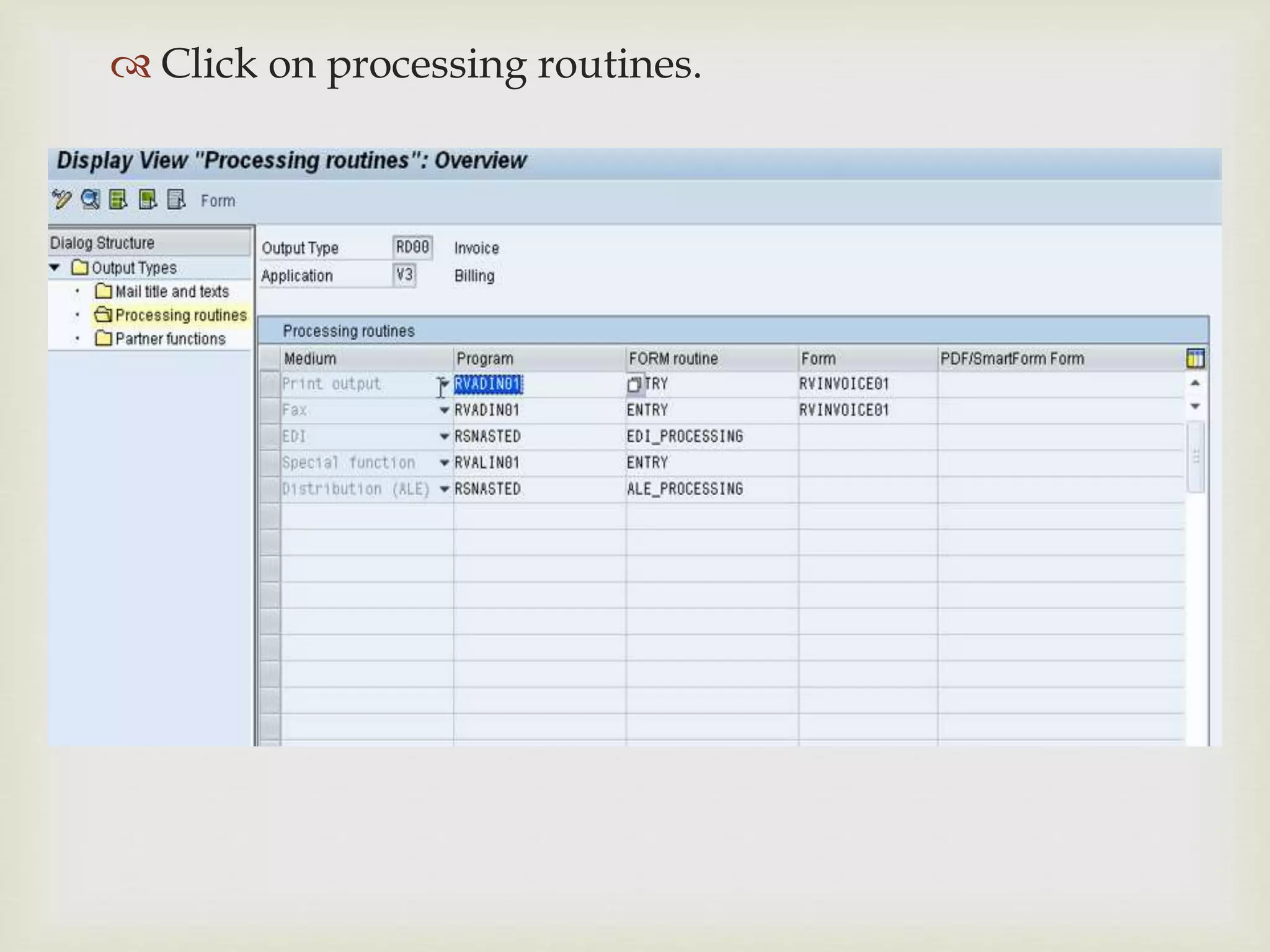Open the Distribution (ALE) medium dropdown
The image size is (1270, 952).
coord(444,489)
